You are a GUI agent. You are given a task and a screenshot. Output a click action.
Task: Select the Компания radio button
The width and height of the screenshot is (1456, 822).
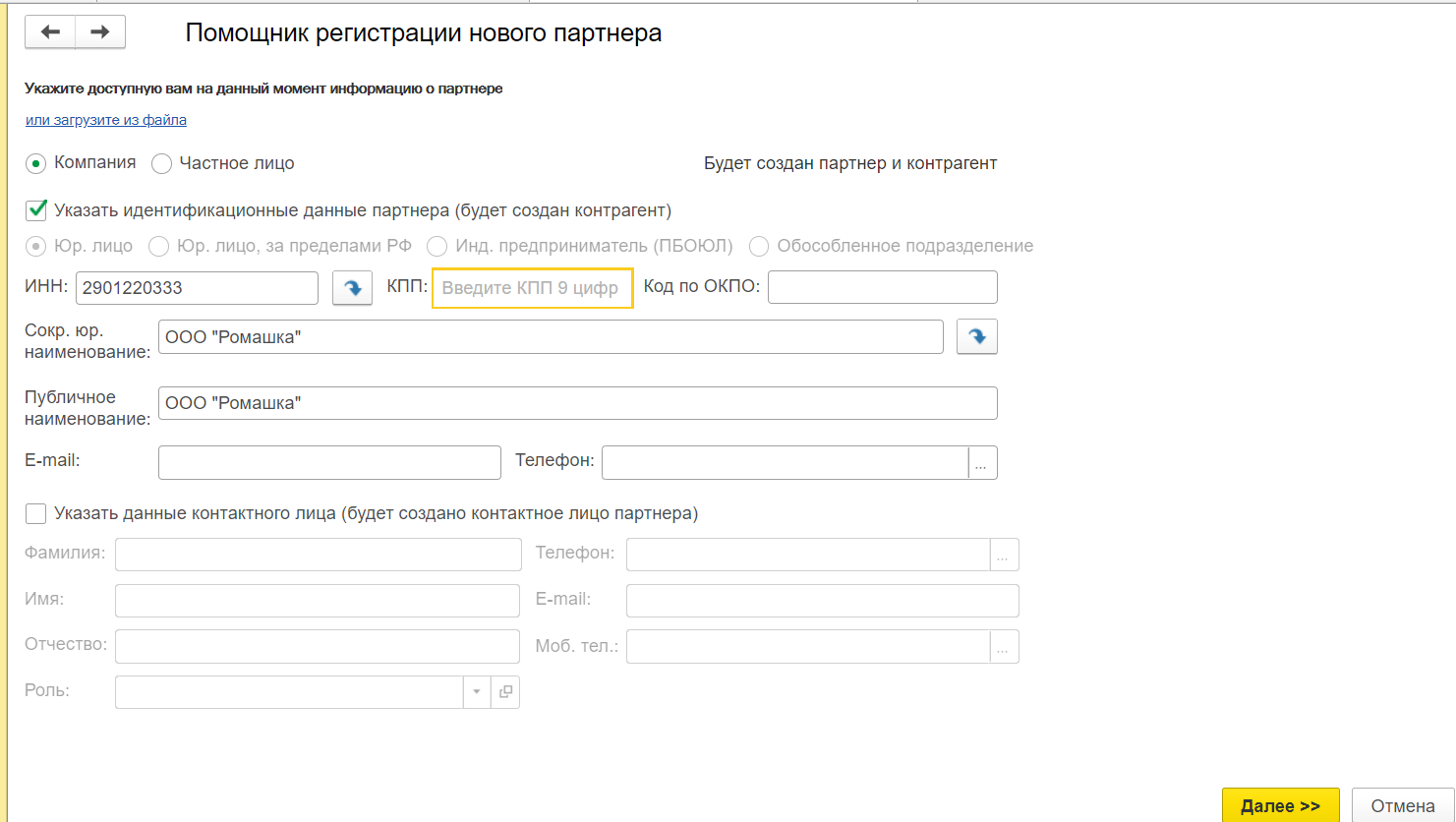point(36,164)
